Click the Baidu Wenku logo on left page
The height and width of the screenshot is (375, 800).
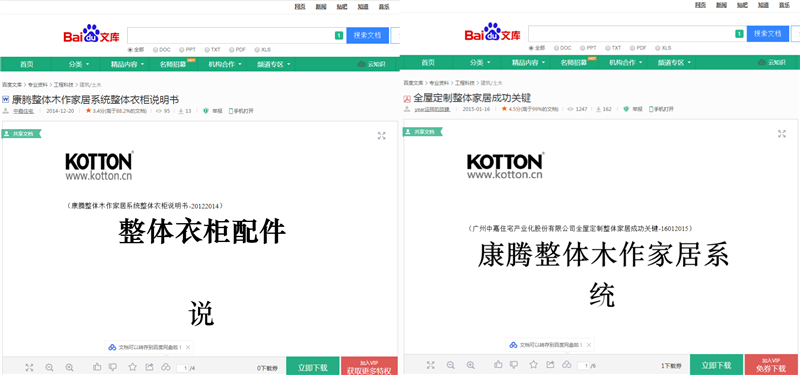91,34
